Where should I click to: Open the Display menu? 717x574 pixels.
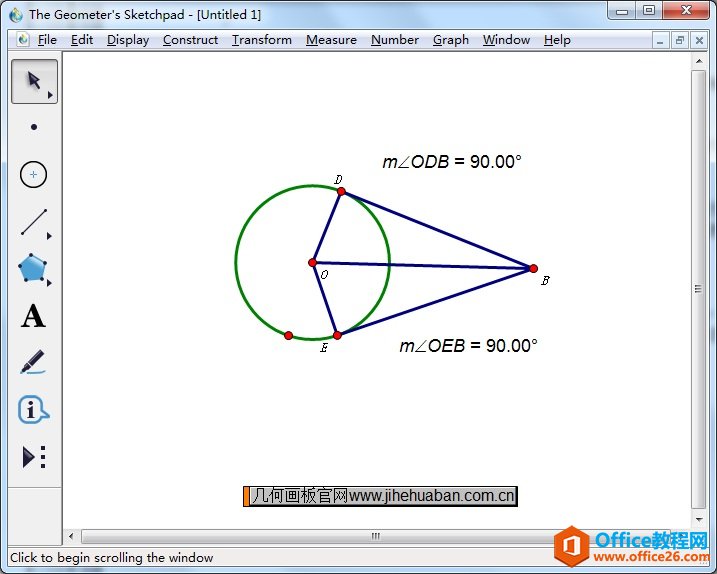coord(128,40)
